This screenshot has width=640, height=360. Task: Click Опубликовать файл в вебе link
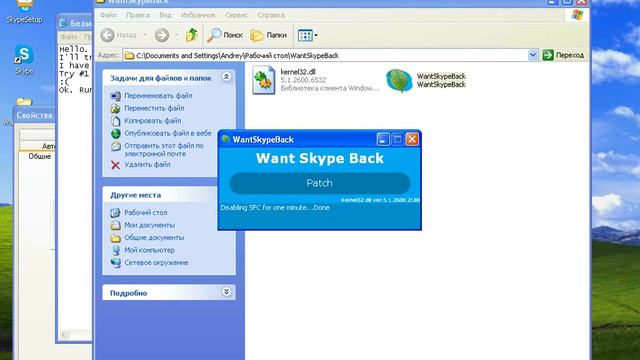click(x=168, y=133)
